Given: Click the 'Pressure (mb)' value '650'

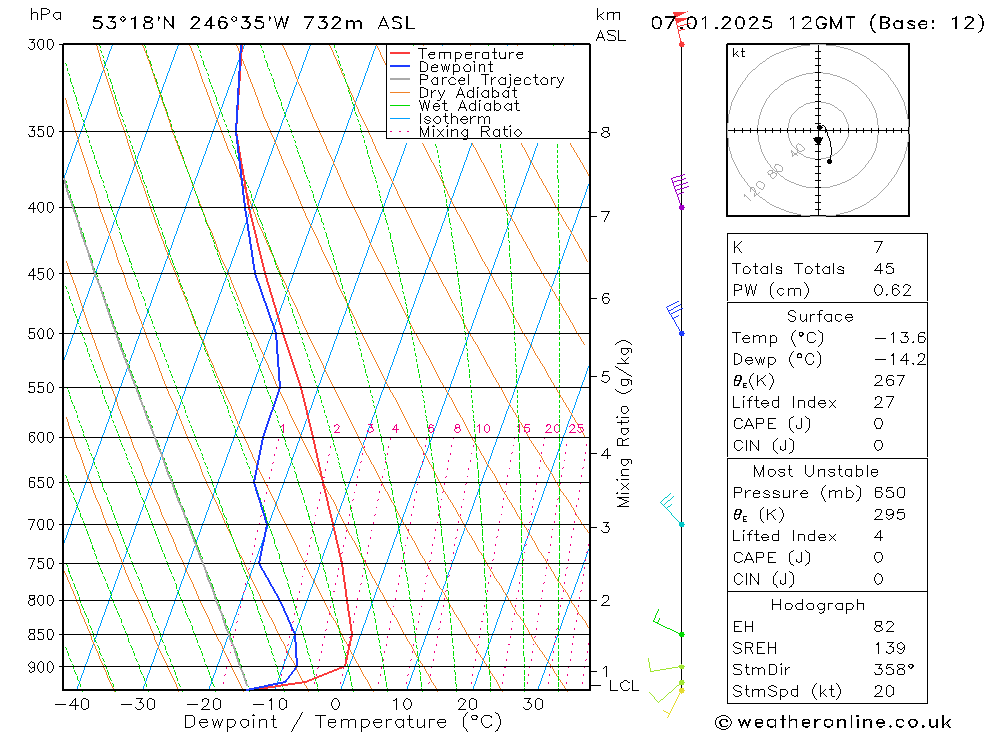Looking at the screenshot, I should (890, 493).
